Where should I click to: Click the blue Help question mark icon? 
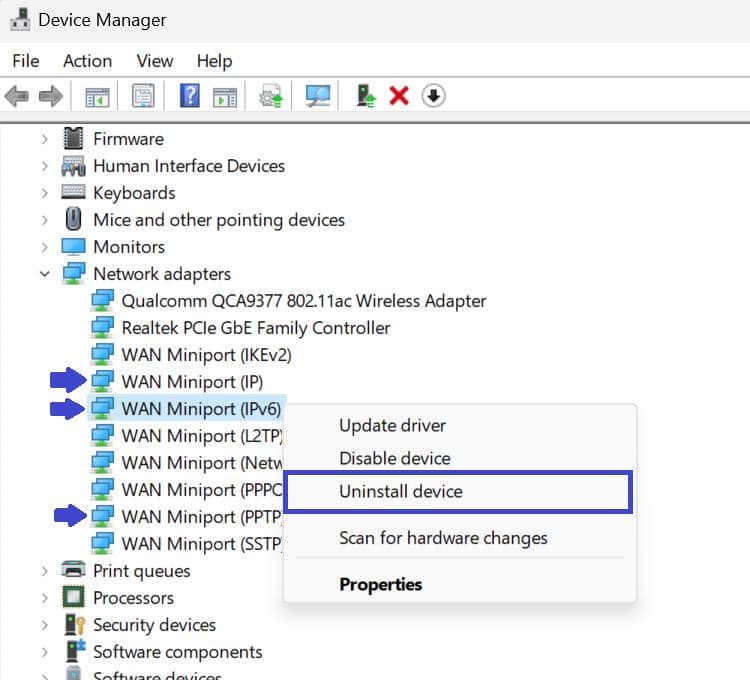click(190, 96)
